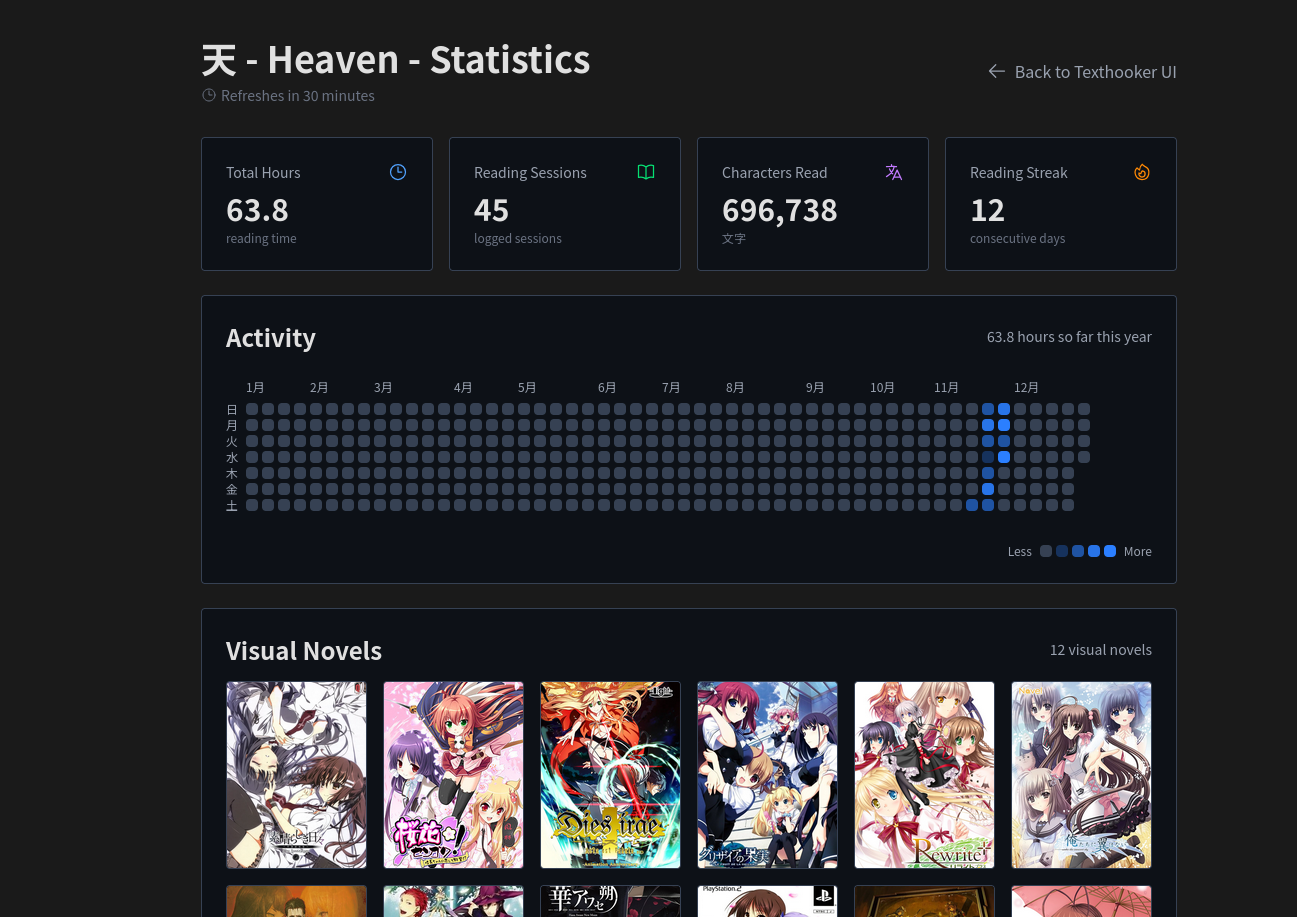Click the back arrow icon beside Texthooker UI

click(996, 71)
